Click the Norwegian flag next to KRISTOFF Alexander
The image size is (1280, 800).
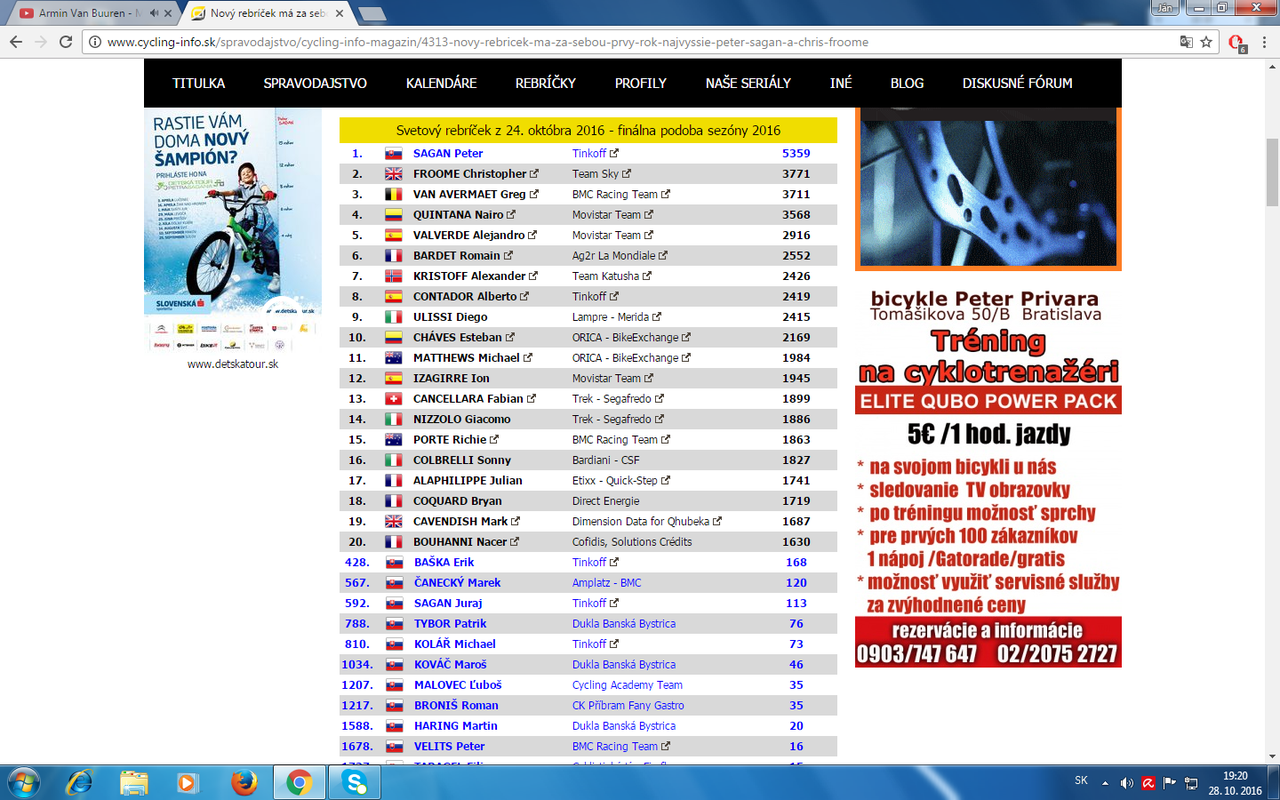[393, 276]
